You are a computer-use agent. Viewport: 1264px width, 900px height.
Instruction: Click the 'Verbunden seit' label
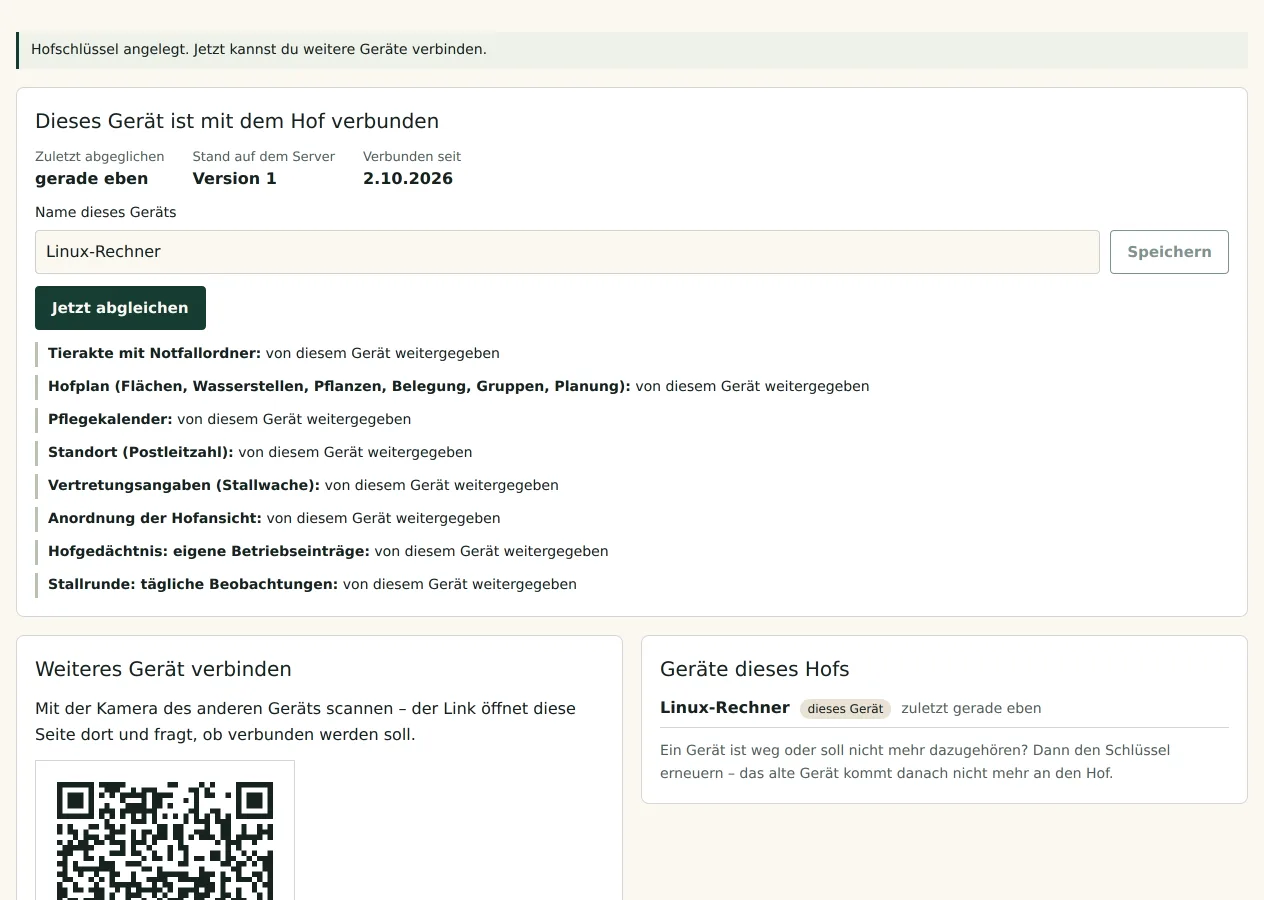(x=412, y=157)
